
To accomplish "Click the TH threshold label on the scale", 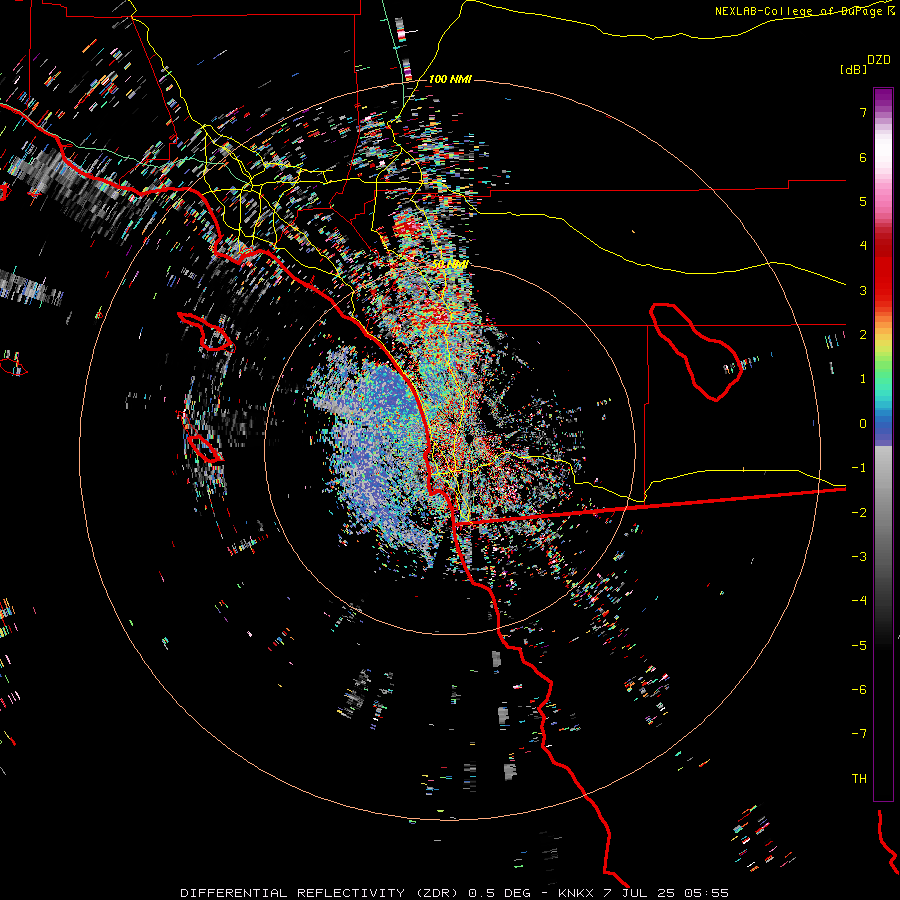I will [x=859, y=779].
